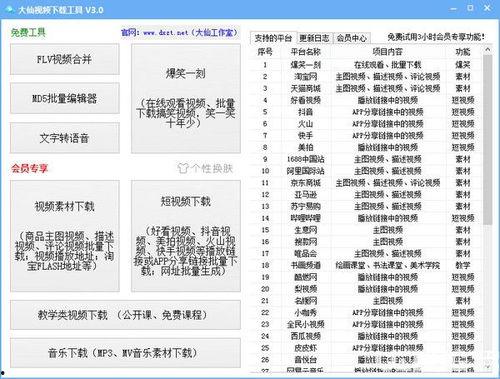This screenshot has height=379, width=500.
Task: Select the 书画频道 row
Action: click(x=365, y=265)
